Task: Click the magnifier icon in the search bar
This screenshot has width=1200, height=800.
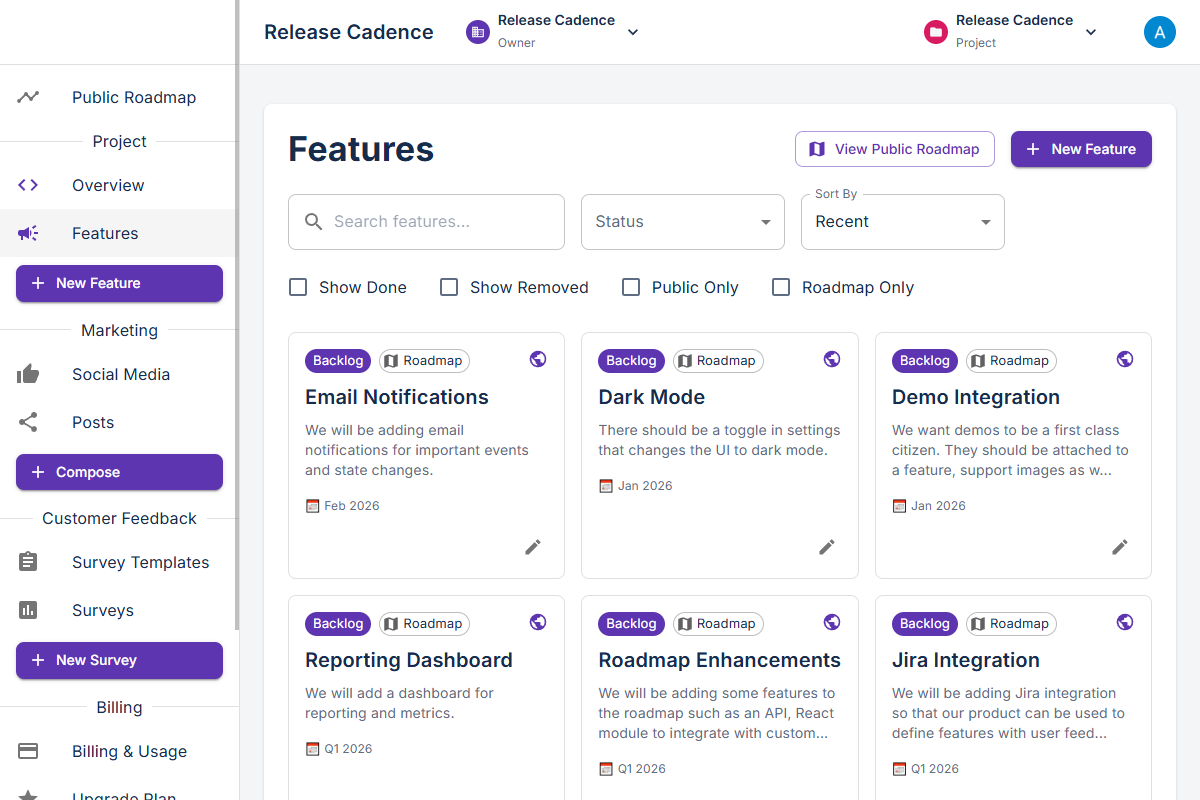Action: (314, 221)
